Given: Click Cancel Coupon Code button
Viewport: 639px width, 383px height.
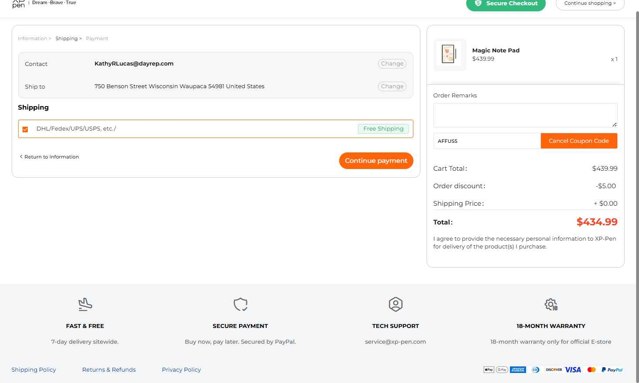Looking at the screenshot, I should [579, 141].
